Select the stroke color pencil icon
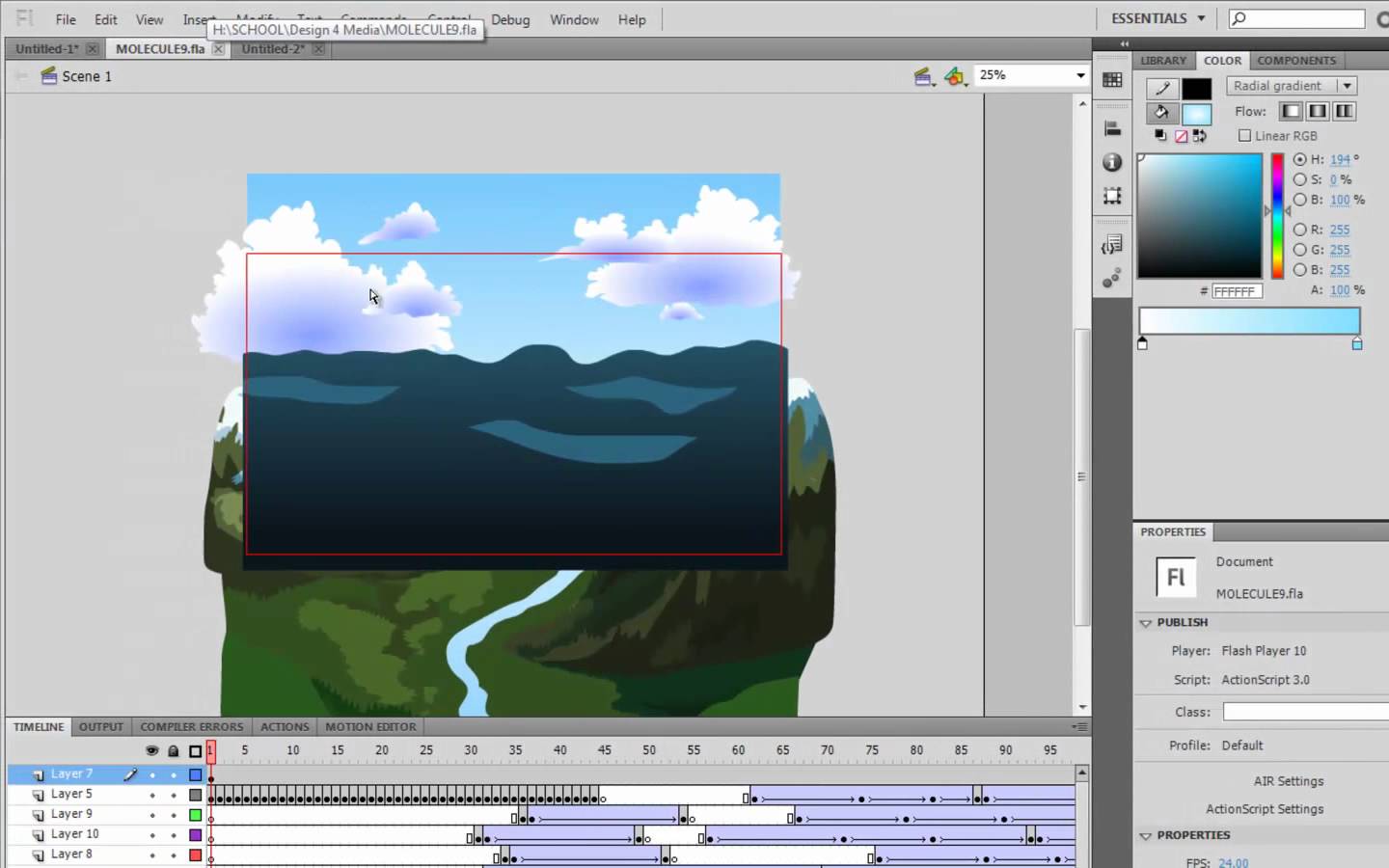The image size is (1389, 868). click(1162, 88)
